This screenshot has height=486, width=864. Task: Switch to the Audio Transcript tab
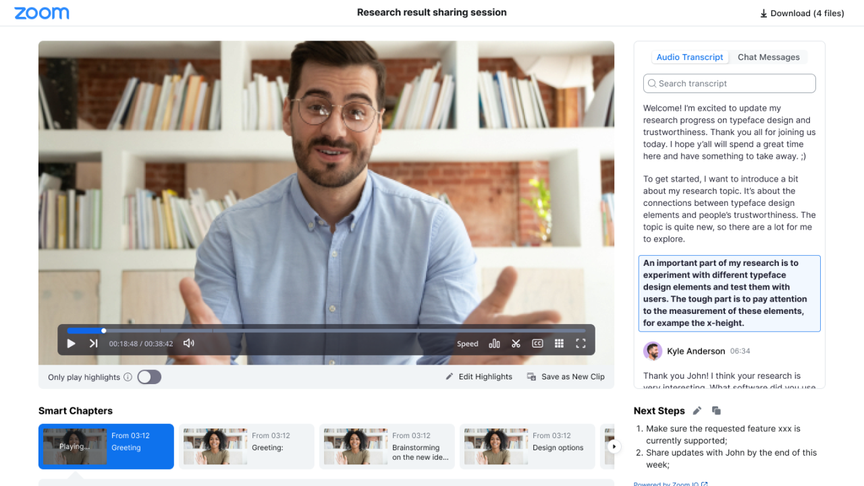689,57
